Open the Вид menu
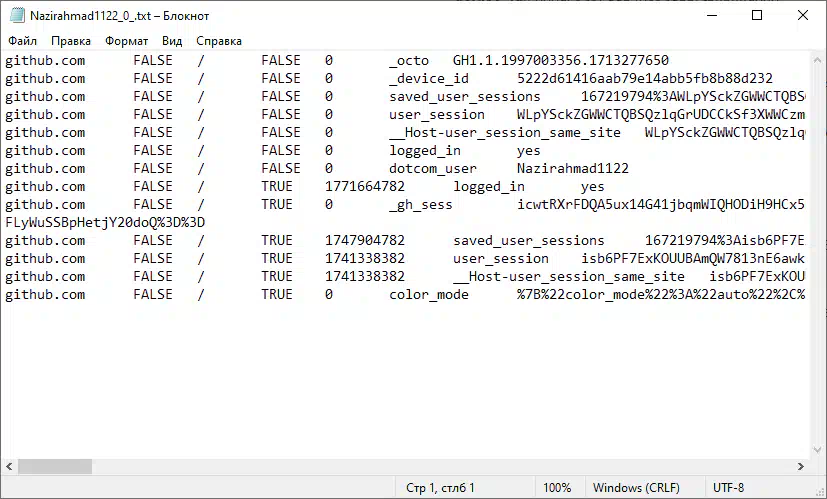 pos(172,41)
